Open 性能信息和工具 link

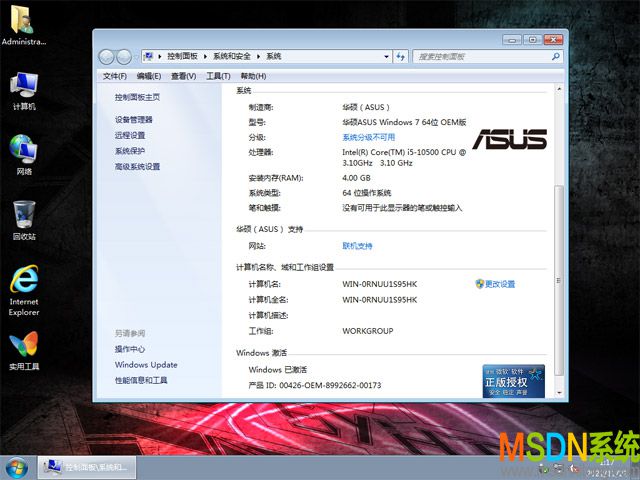141,380
